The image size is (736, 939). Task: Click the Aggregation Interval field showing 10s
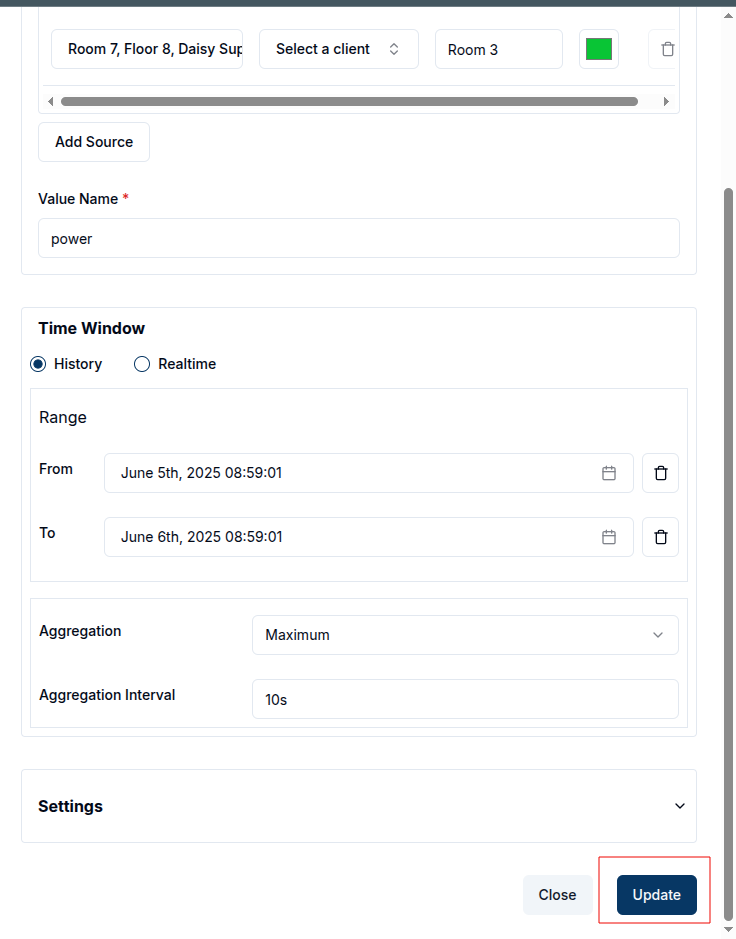click(465, 699)
